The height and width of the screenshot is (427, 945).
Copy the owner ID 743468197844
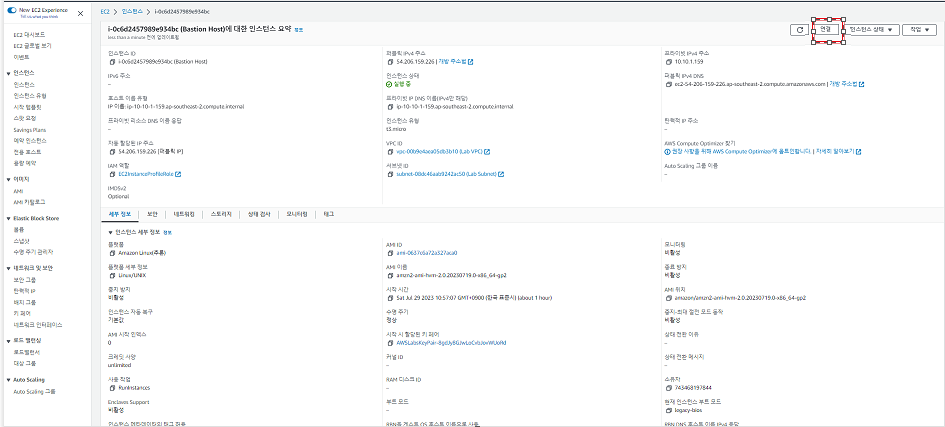click(x=669, y=388)
